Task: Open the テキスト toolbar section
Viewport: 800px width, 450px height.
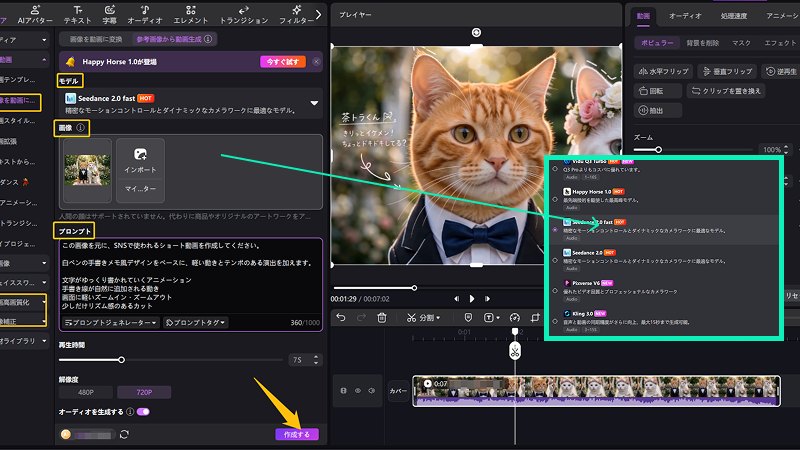Action: pyautogui.click(x=78, y=15)
